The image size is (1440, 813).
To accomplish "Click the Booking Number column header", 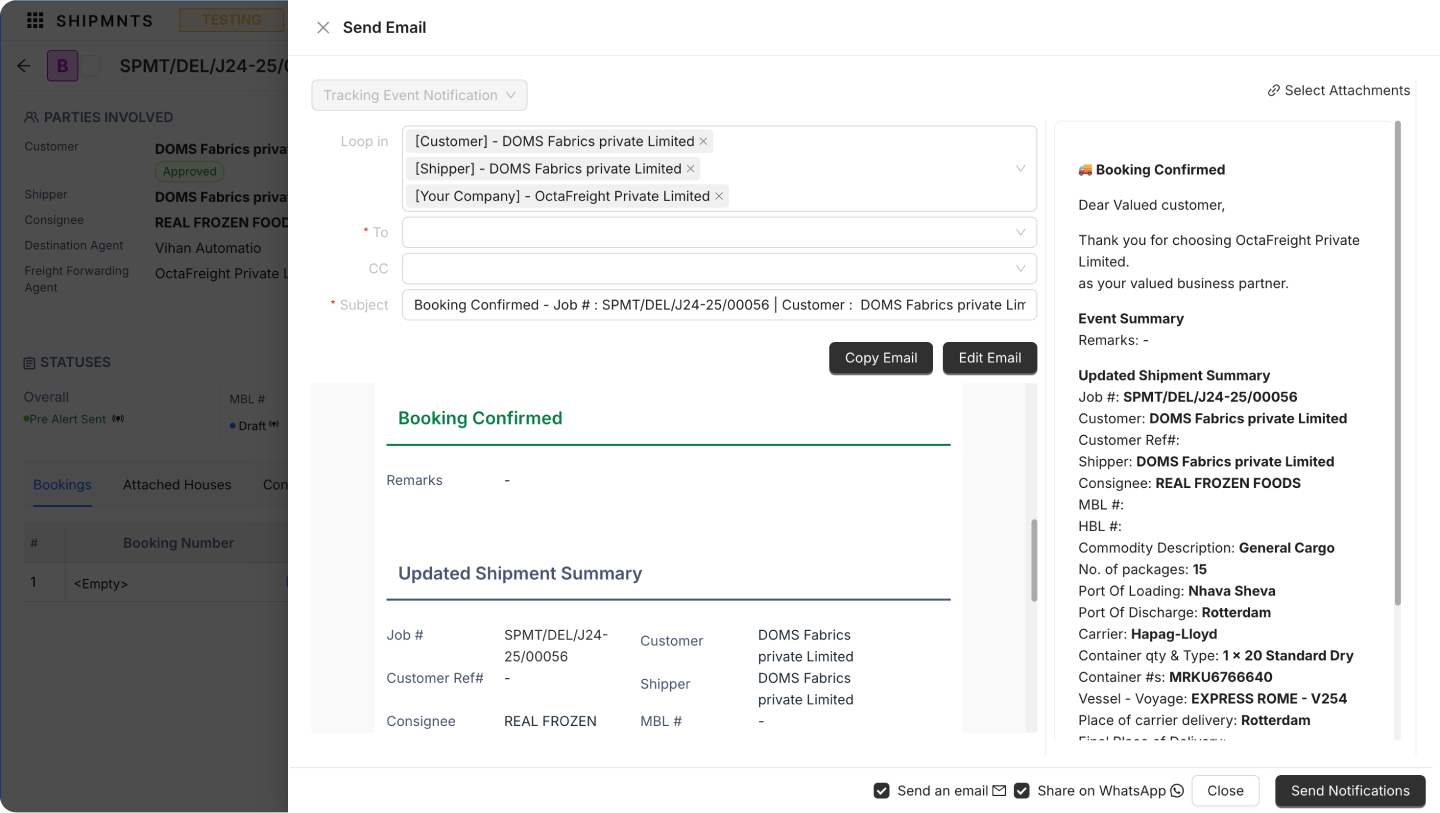I will point(178,543).
